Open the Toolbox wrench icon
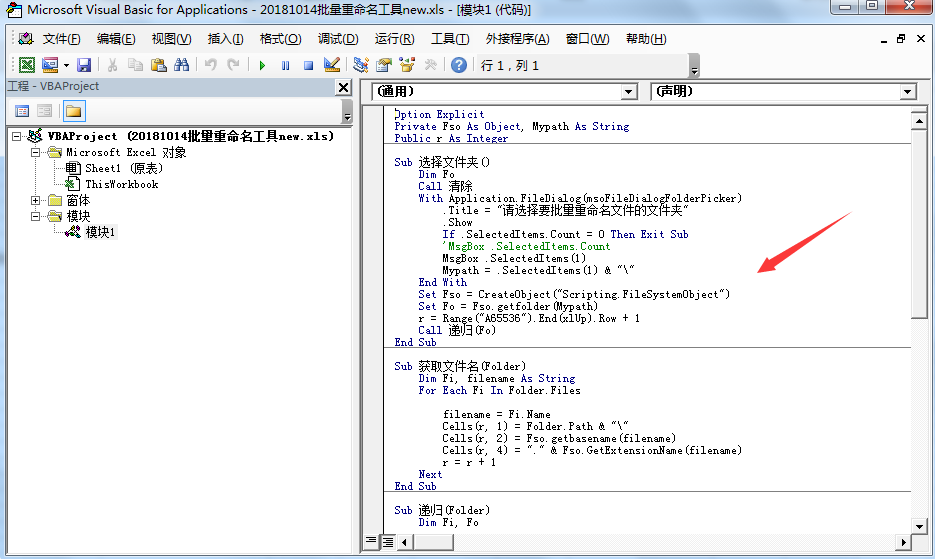The height and width of the screenshot is (559, 935). click(430, 65)
